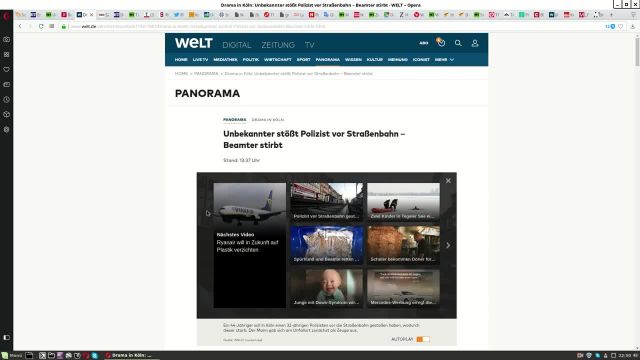
Task: Open the Junge mit Down-Syndrom video thumbnail
Action: [x=326, y=288]
